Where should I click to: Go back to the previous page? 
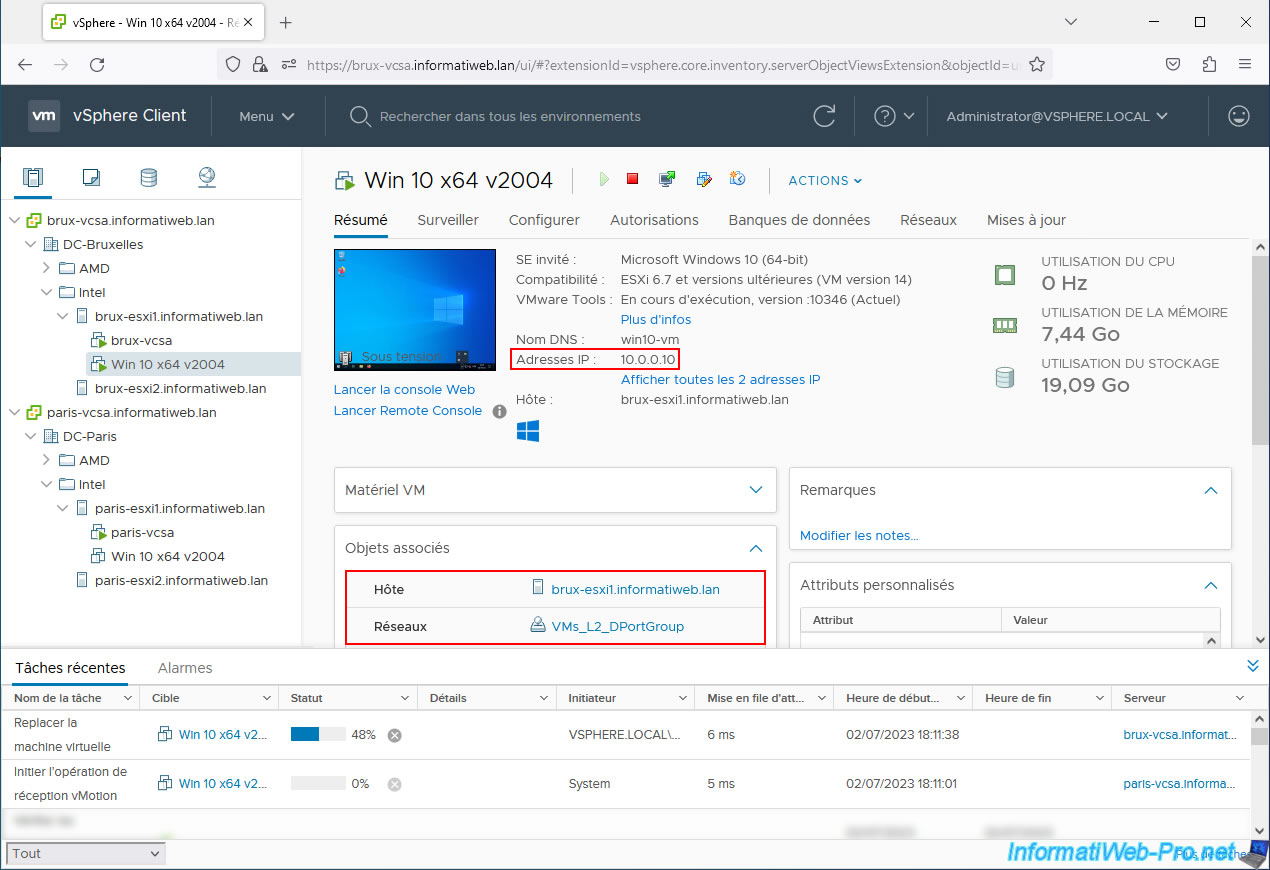click(25, 64)
